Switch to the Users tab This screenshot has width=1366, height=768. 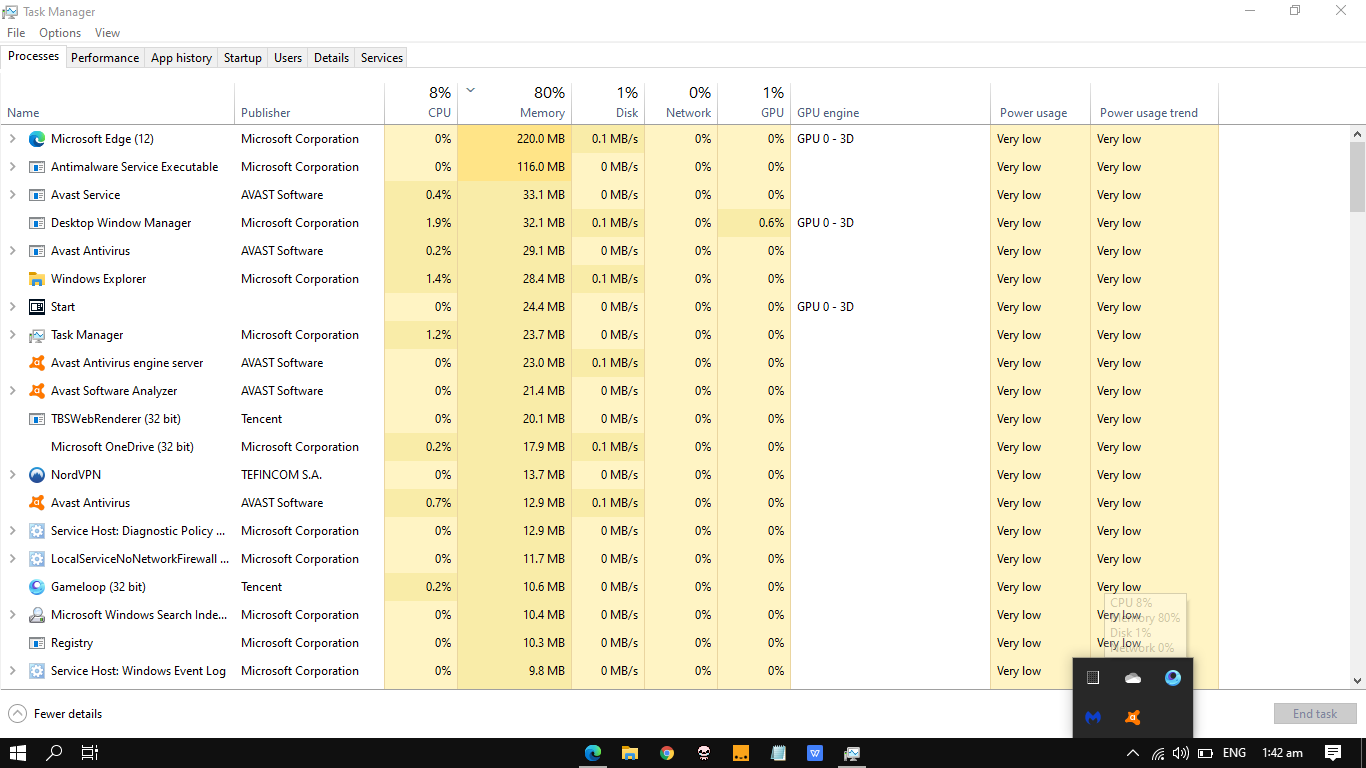288,58
